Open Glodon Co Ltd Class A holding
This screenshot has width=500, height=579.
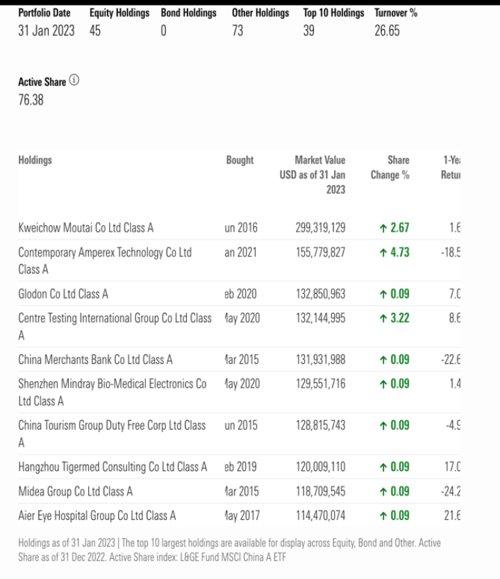(63, 294)
